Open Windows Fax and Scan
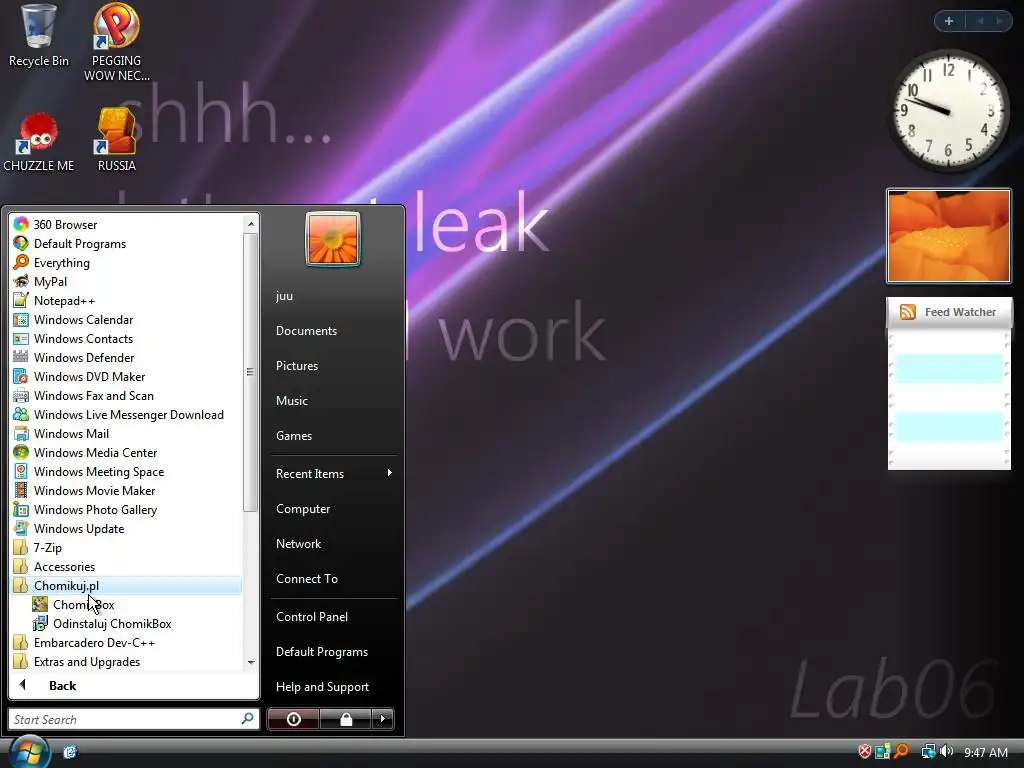The height and width of the screenshot is (768, 1024). (x=127, y=396)
